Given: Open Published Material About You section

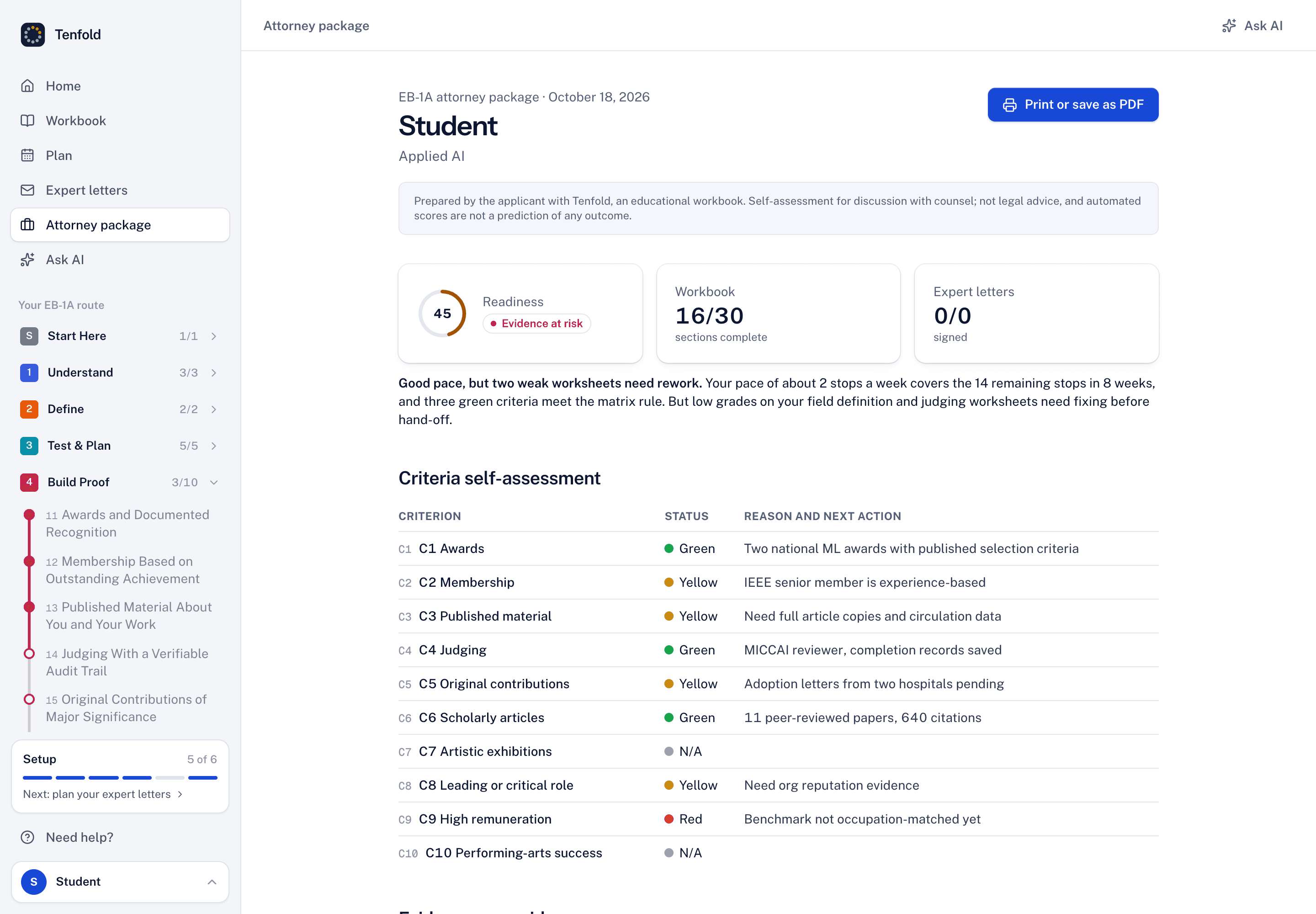Looking at the screenshot, I should [x=129, y=616].
